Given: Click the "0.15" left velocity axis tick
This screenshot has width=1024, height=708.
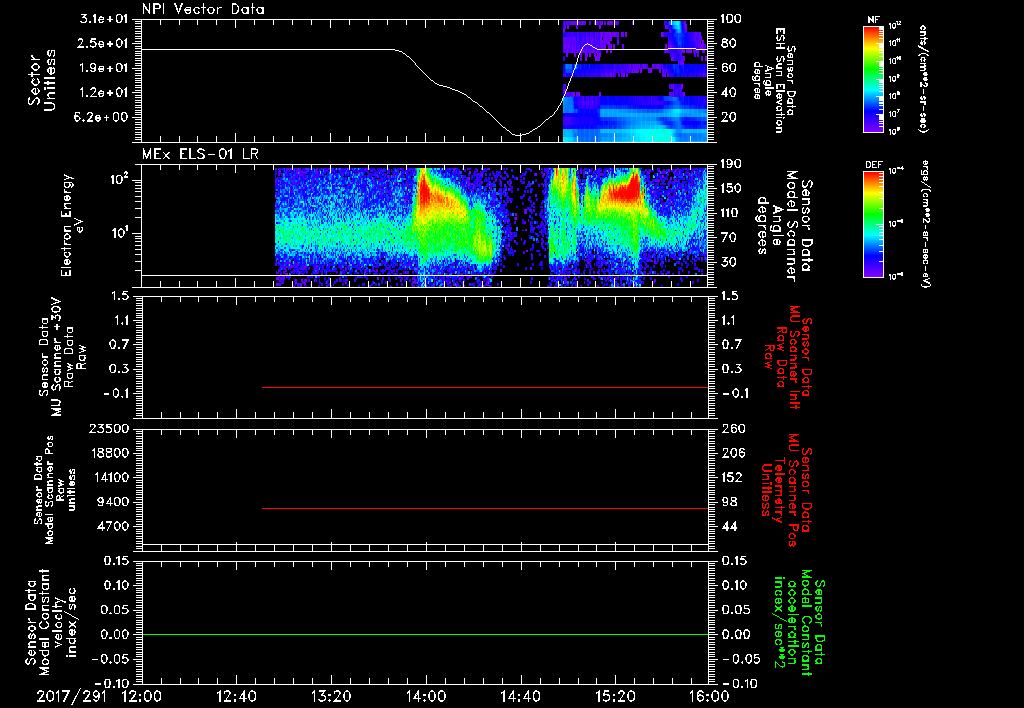Looking at the screenshot, I should coord(116,561).
